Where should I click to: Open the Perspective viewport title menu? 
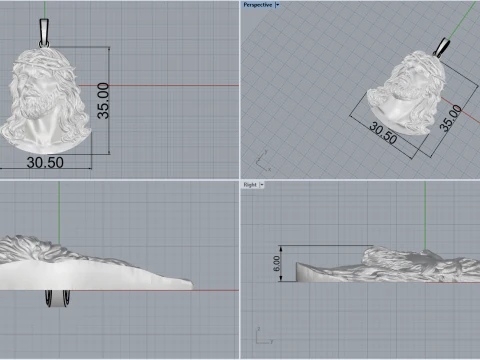point(257,5)
